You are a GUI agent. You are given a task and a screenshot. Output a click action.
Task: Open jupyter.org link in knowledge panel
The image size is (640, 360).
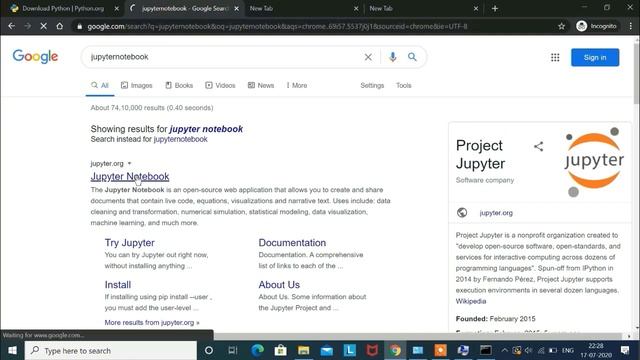(x=496, y=213)
